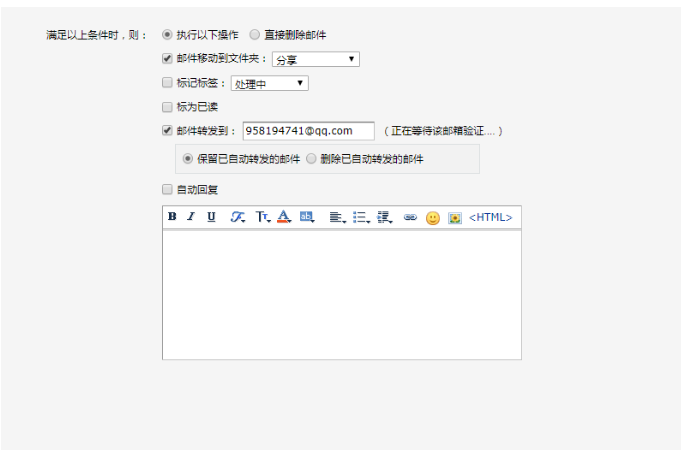The height and width of the screenshot is (454, 681).
Task: Uncheck the 邮件转发到 checkbox
Action: coord(167,130)
